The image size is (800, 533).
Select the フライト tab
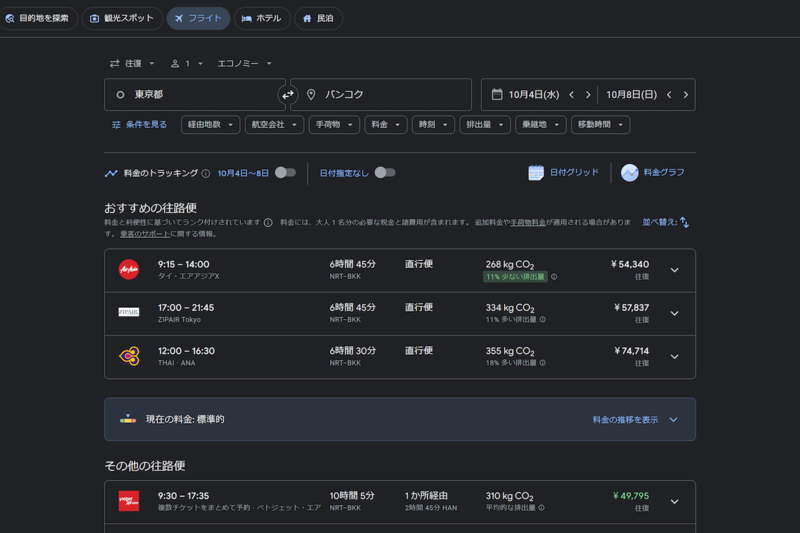click(x=198, y=18)
